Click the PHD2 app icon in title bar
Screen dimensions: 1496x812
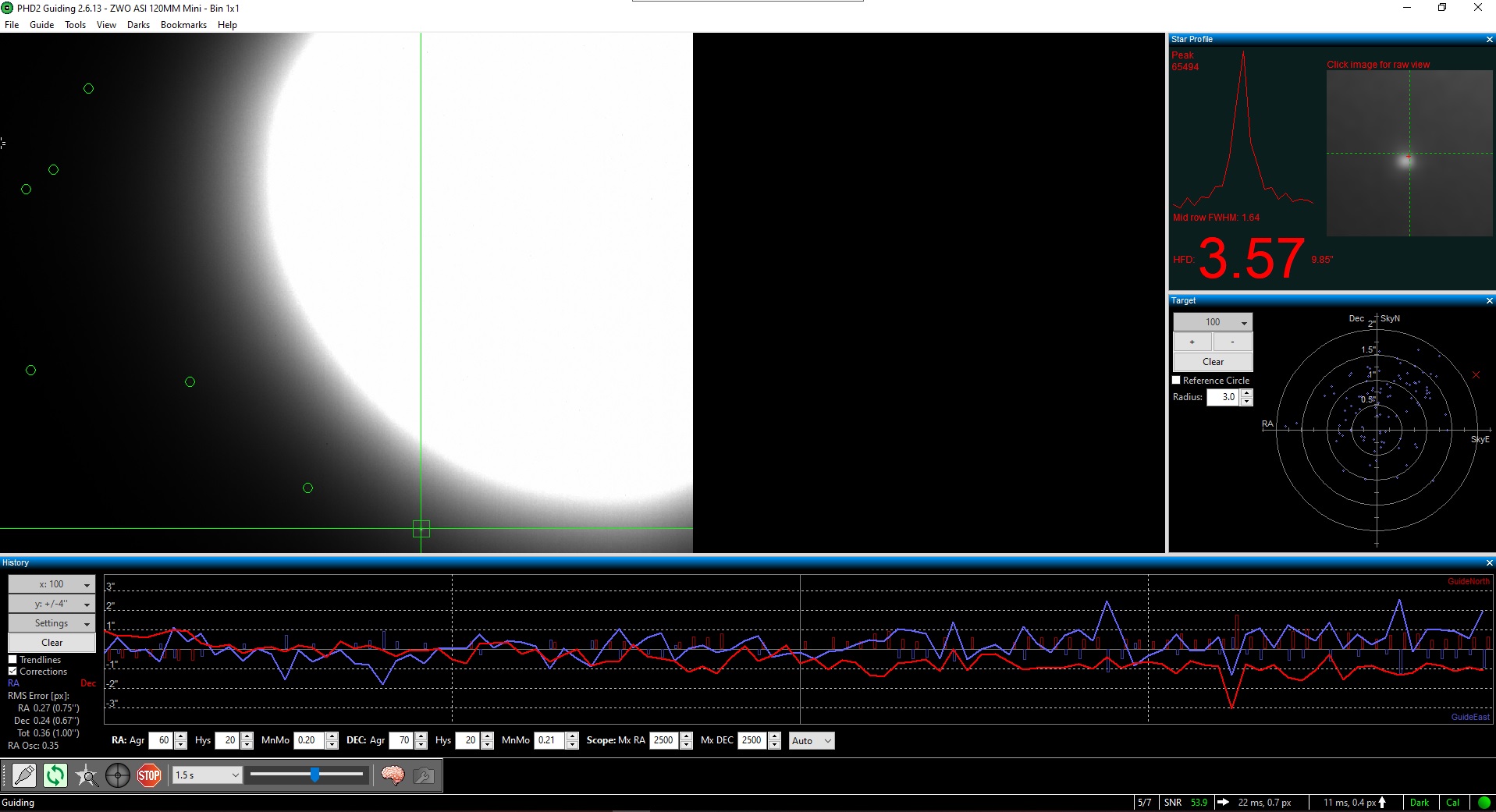click(x=8, y=8)
